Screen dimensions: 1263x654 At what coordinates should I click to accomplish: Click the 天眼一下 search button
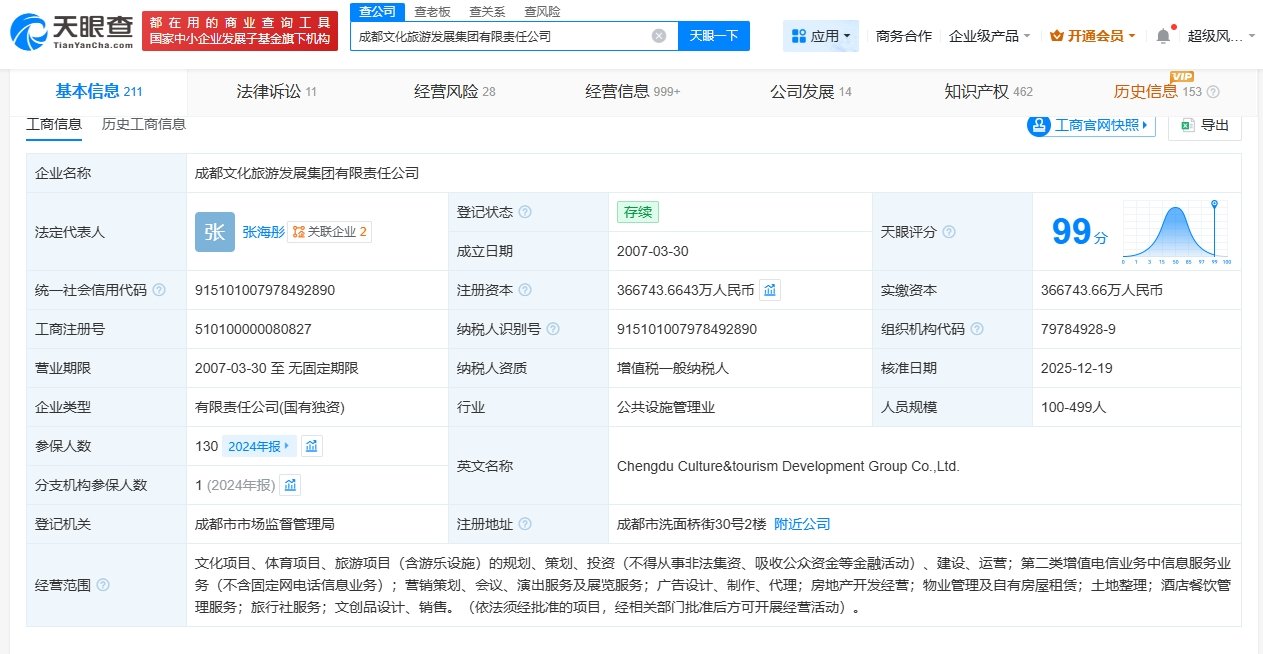[714, 36]
